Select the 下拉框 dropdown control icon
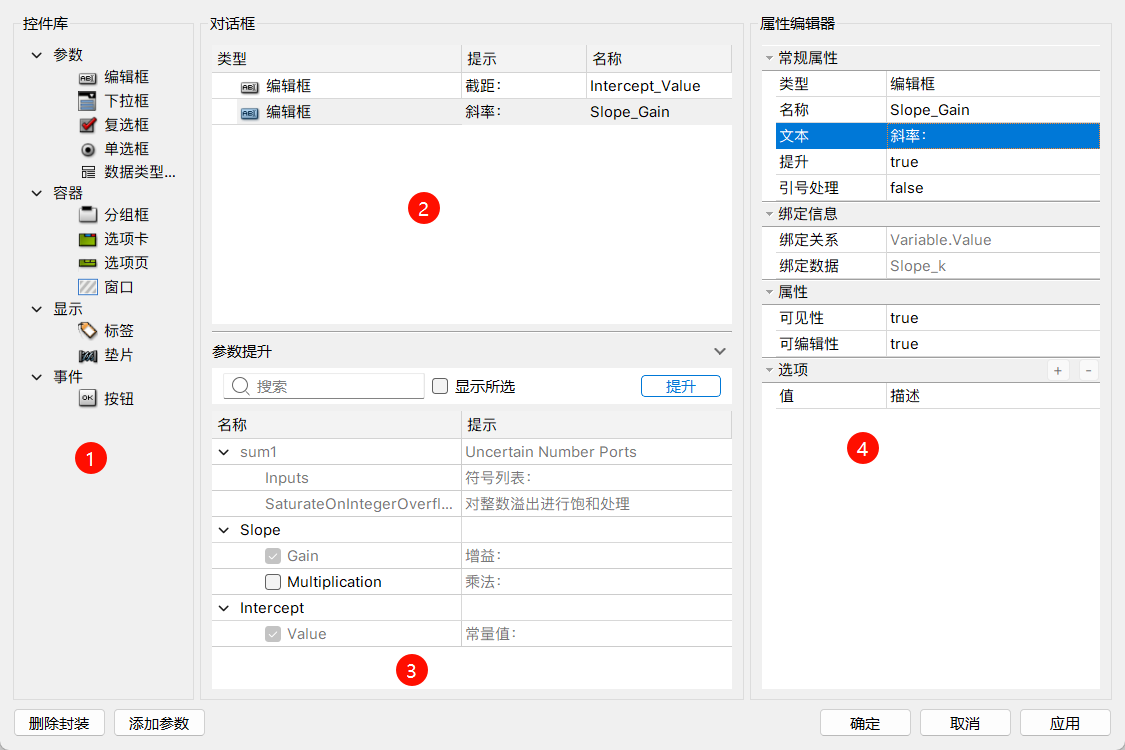This screenshot has height=750, width=1125. pos(88,101)
